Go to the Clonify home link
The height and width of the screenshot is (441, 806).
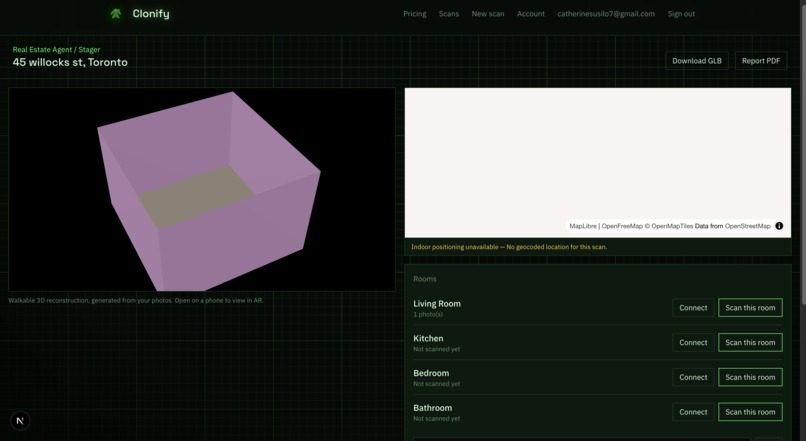139,14
